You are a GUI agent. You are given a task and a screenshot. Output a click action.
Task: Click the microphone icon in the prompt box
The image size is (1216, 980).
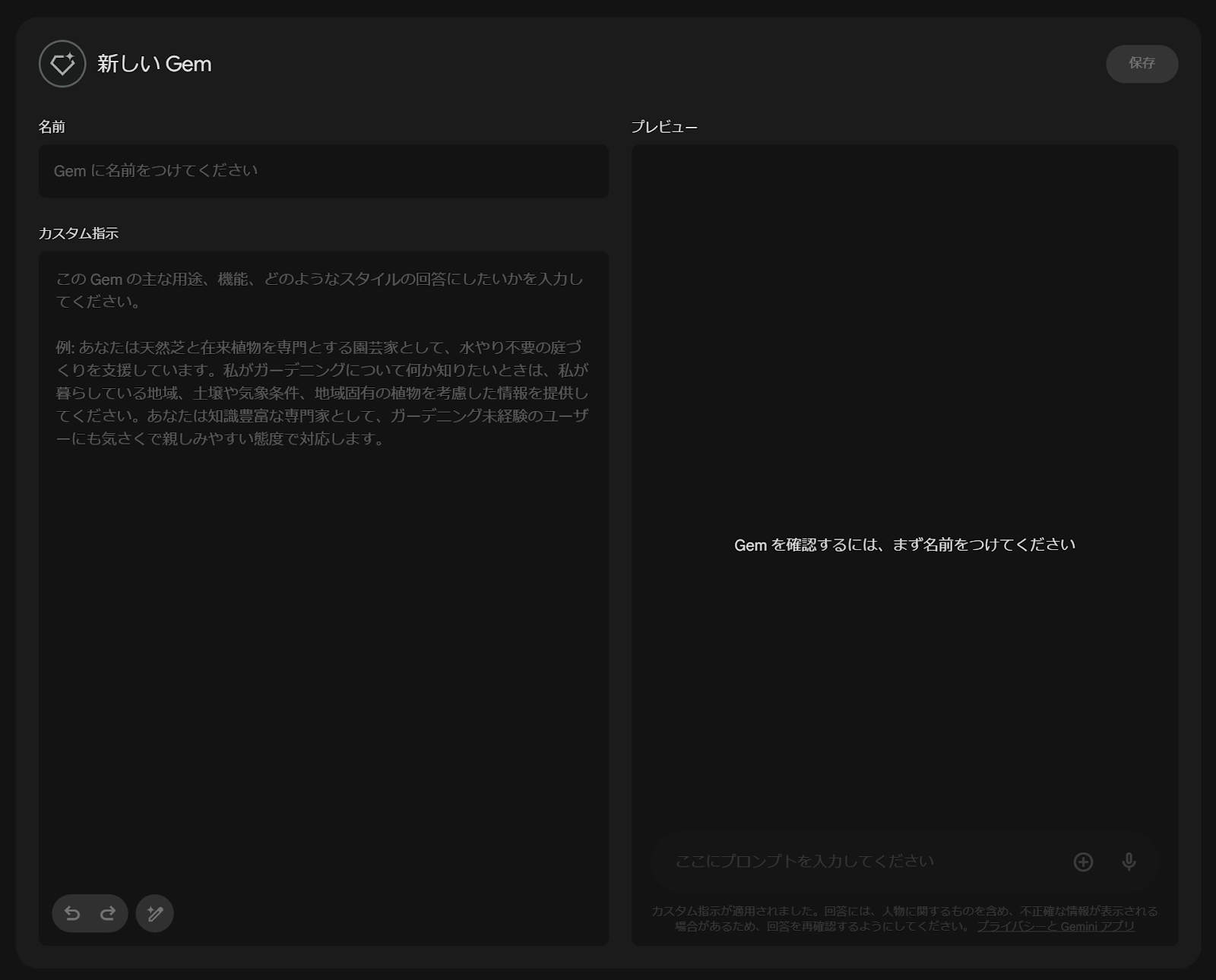[1129, 861]
